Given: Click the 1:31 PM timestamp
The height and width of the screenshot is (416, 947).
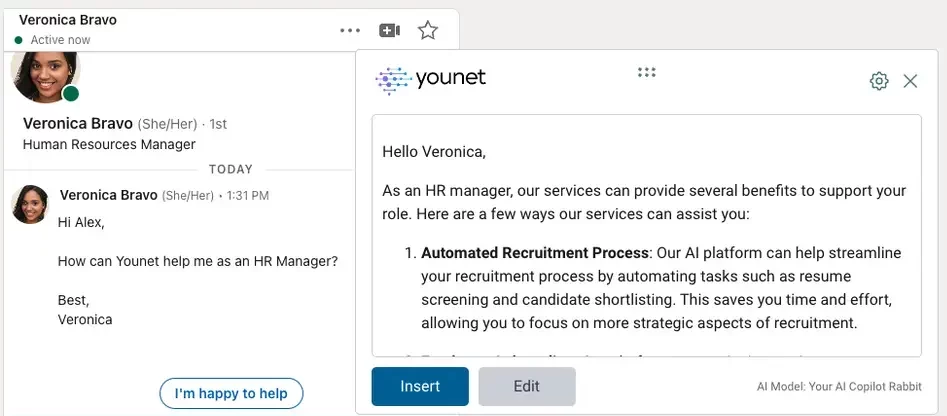Looking at the screenshot, I should 248,196.
